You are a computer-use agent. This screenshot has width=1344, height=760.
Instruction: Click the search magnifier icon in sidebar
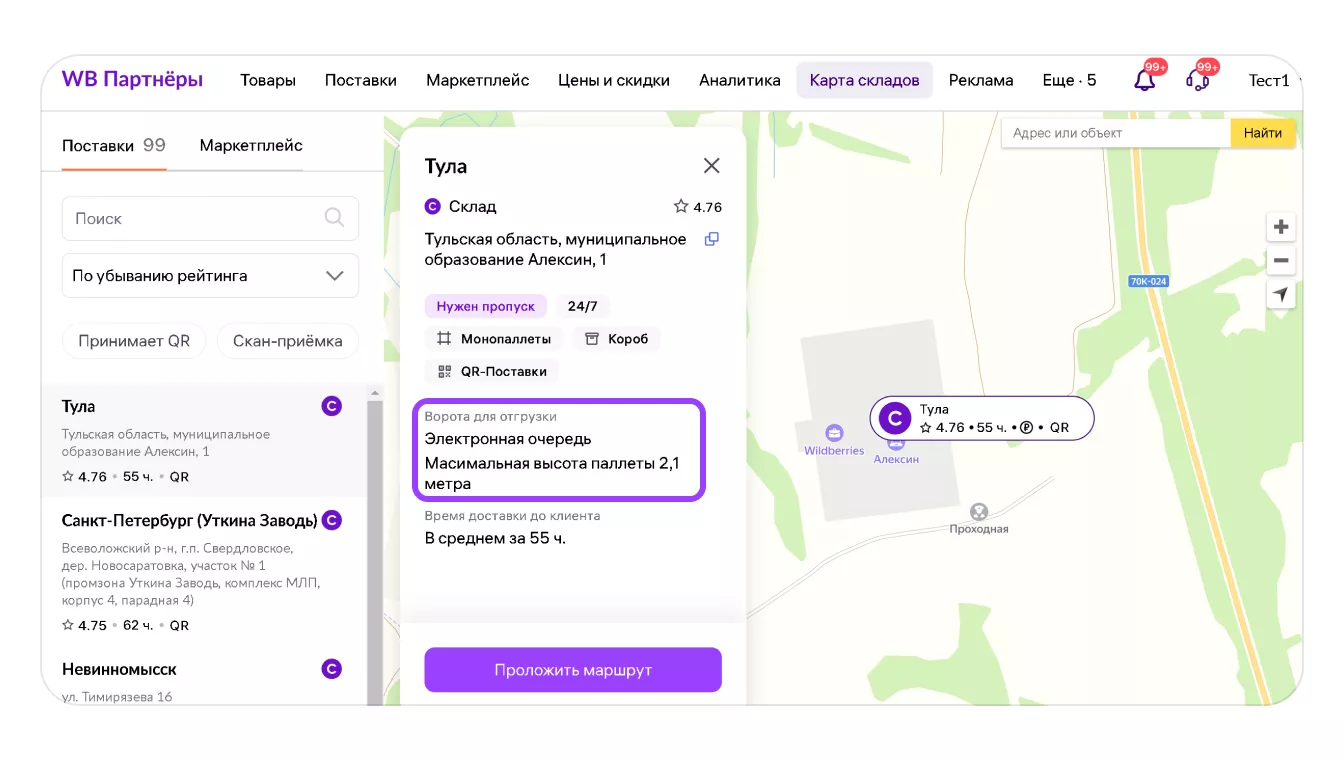[334, 218]
